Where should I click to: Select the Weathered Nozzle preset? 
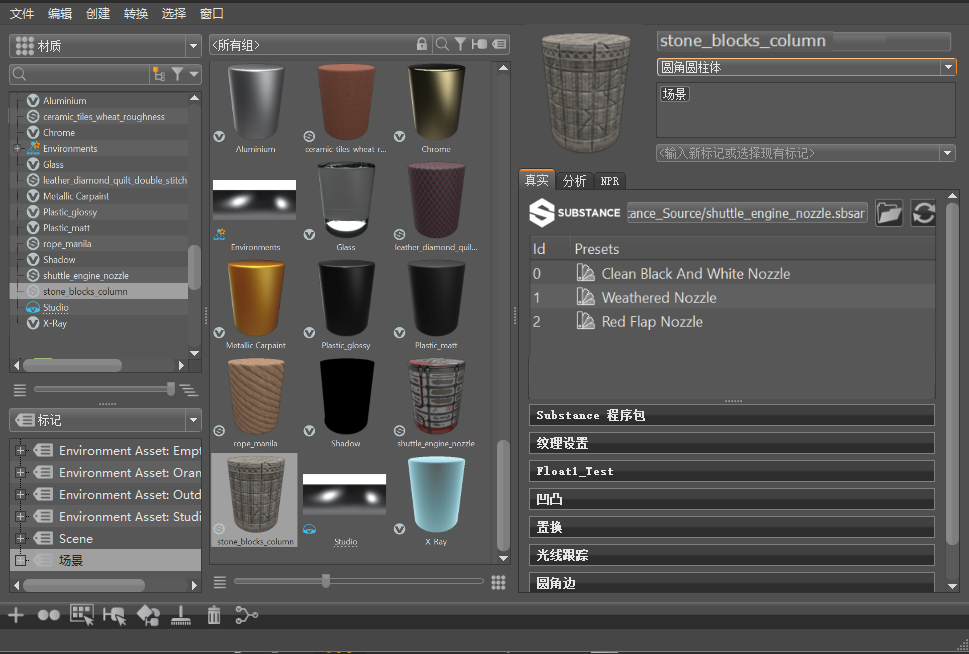tap(659, 298)
